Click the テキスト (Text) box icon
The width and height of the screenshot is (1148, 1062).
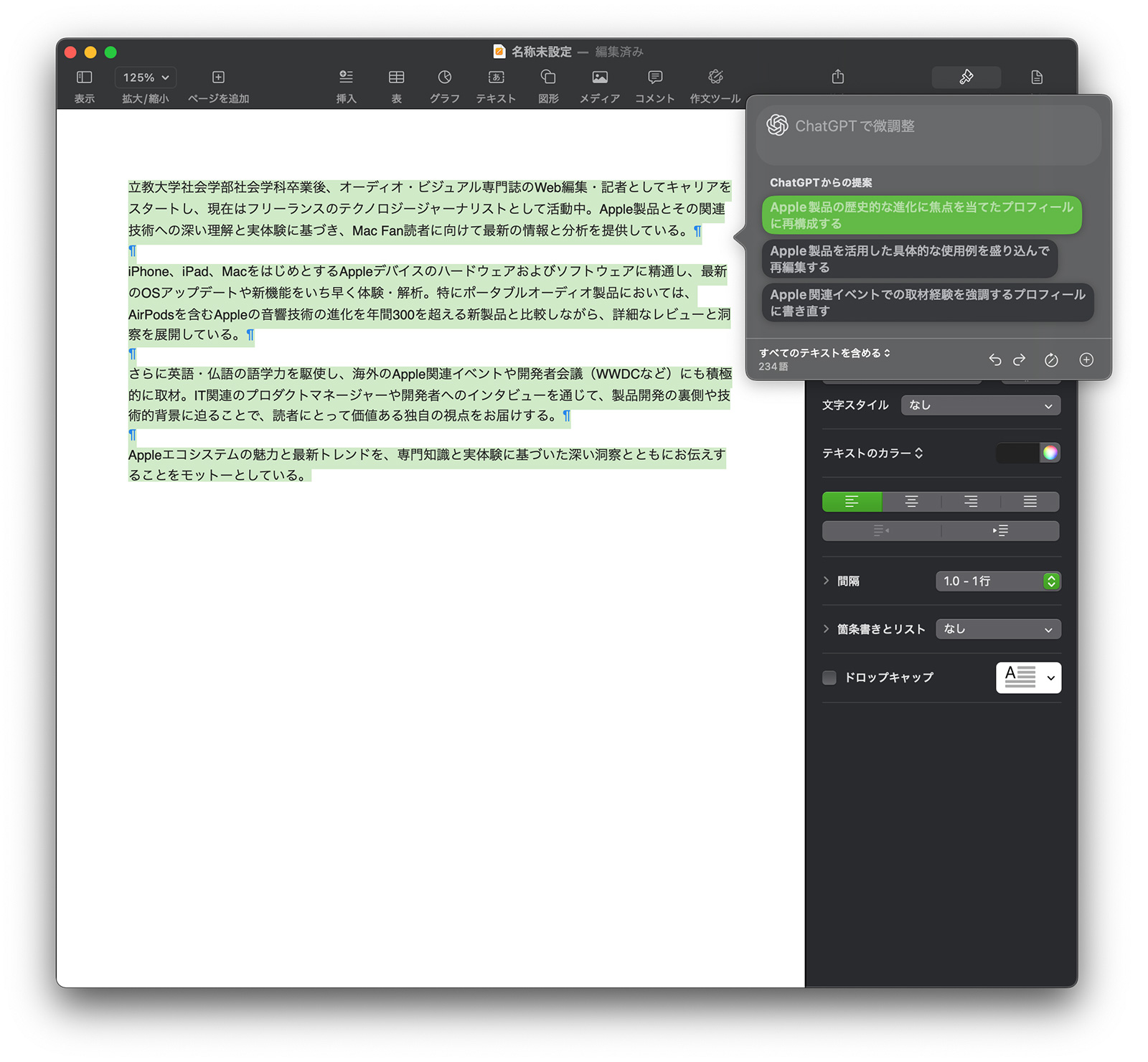click(x=496, y=77)
